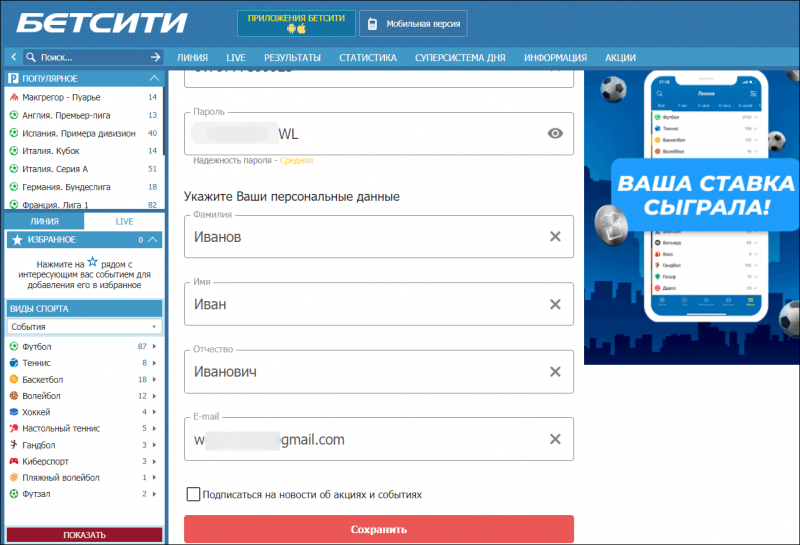Check the news subscription checkbox
This screenshot has height=545, width=800.
pos(193,494)
